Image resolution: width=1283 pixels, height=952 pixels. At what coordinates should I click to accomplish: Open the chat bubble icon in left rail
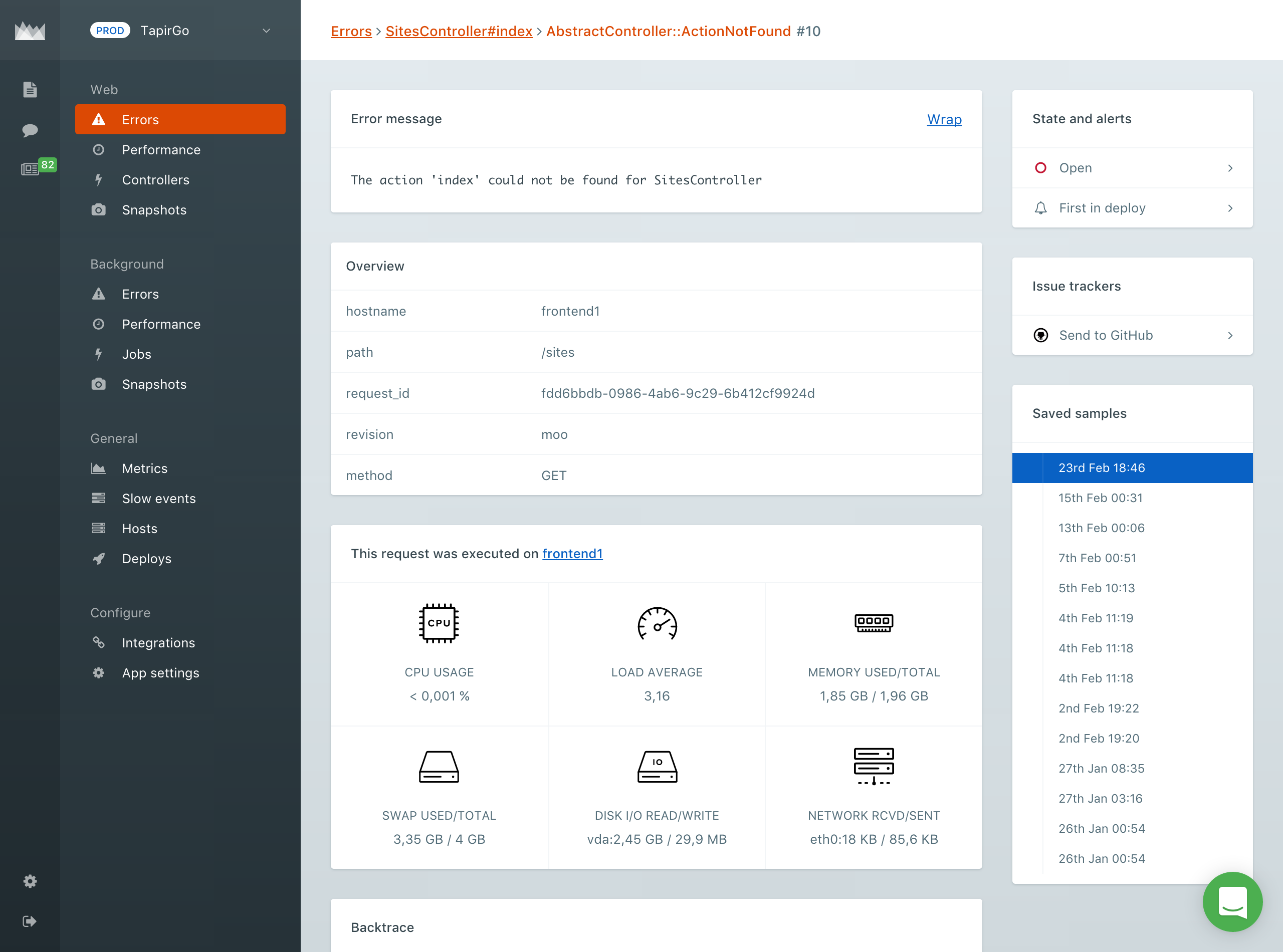tap(30, 130)
